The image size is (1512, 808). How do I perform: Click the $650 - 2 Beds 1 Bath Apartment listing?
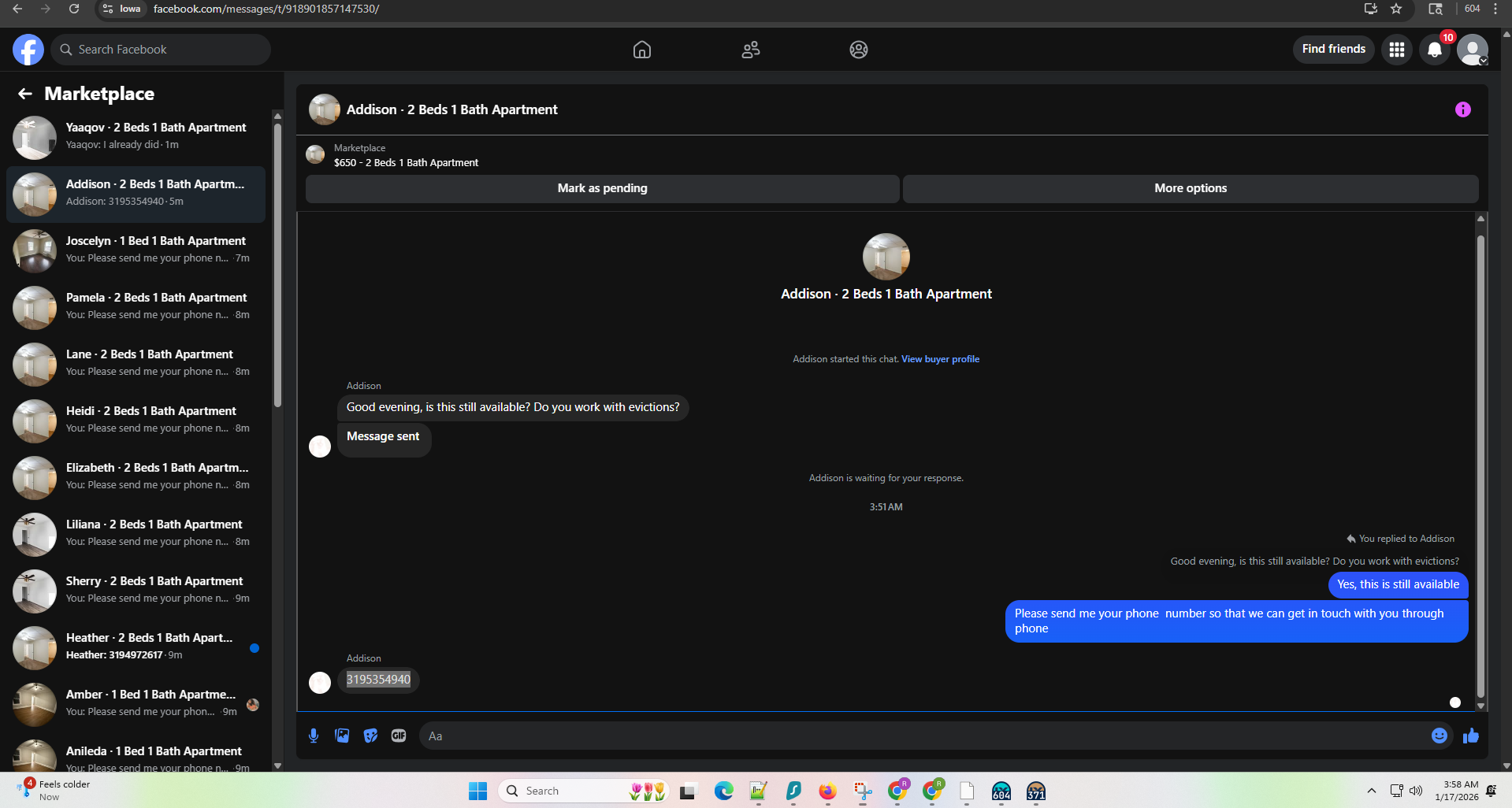point(406,163)
